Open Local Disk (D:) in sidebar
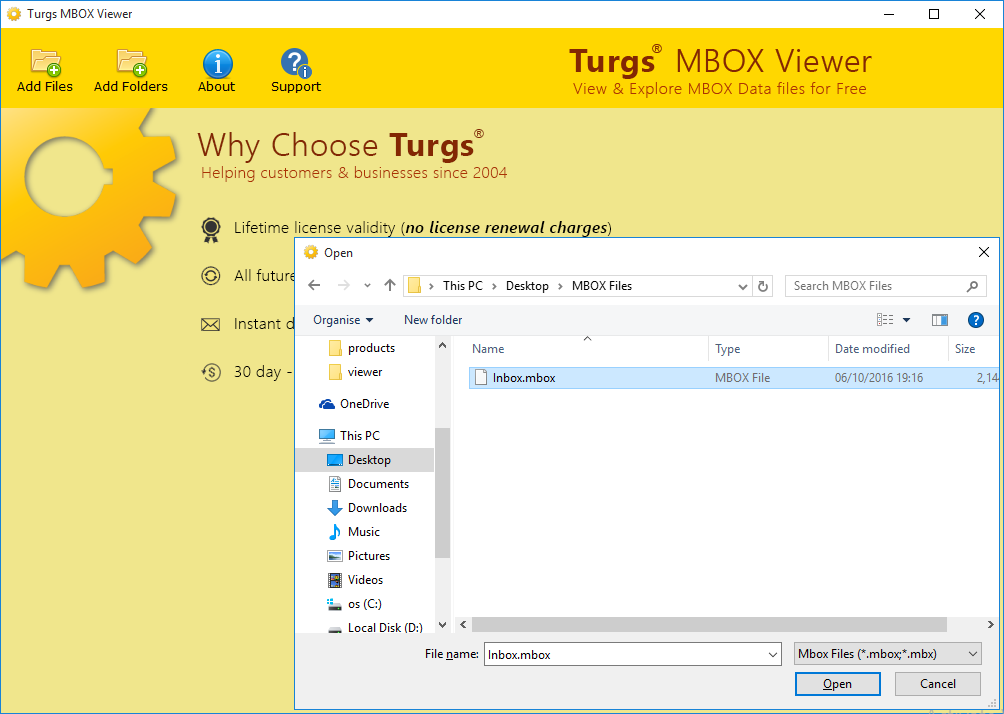 pos(375,628)
